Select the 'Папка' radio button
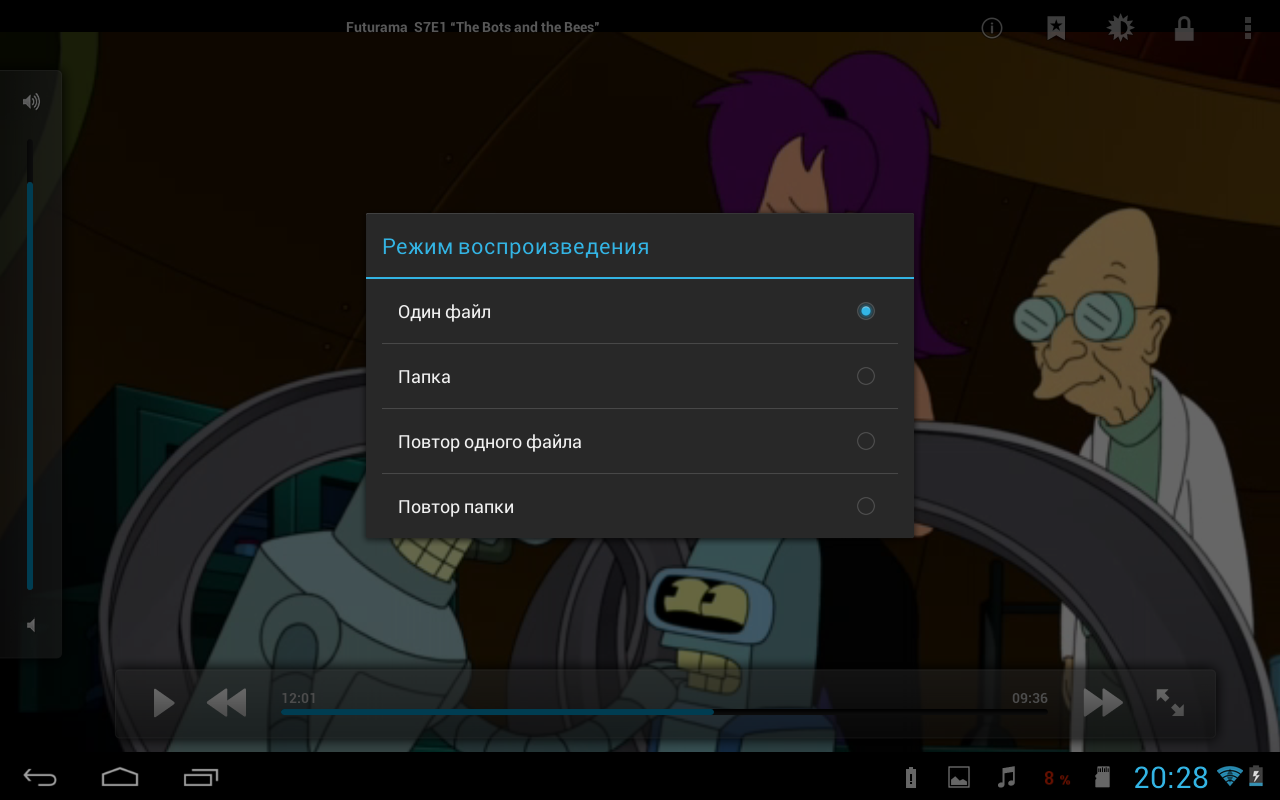Screen dimensions: 1280x800 (866, 376)
